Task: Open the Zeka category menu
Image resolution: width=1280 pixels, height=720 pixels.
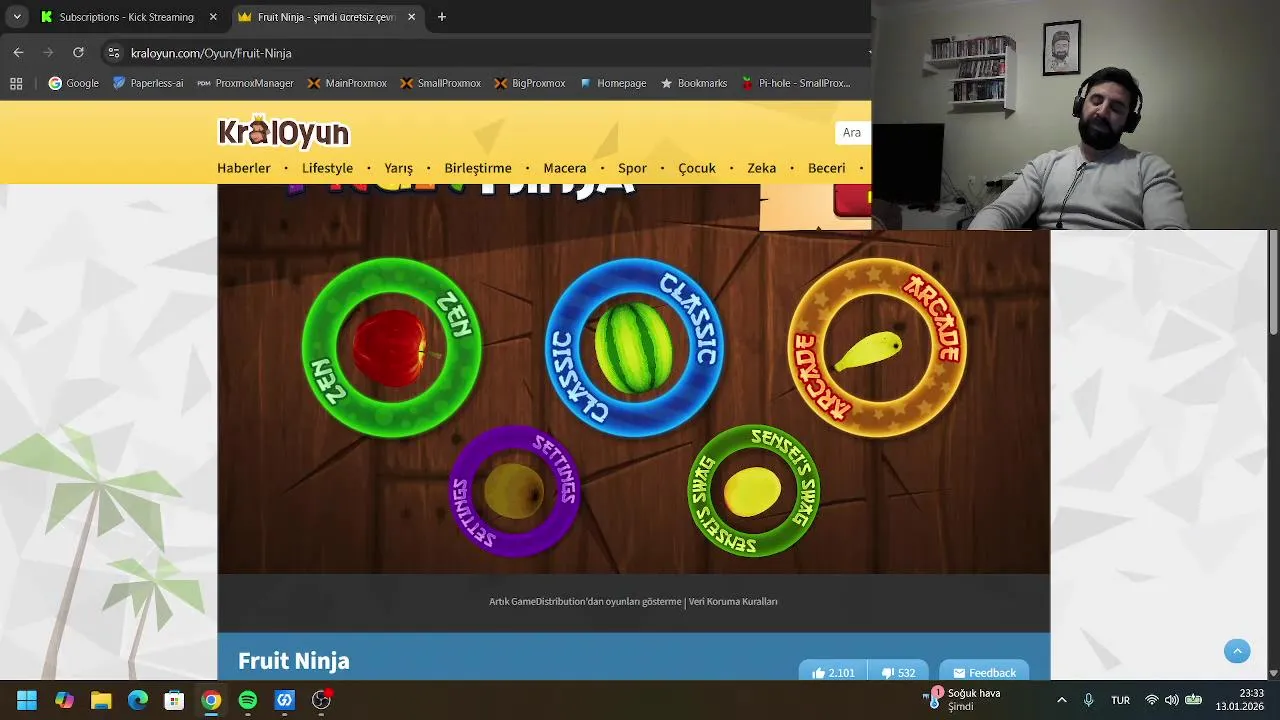Action: tap(761, 168)
